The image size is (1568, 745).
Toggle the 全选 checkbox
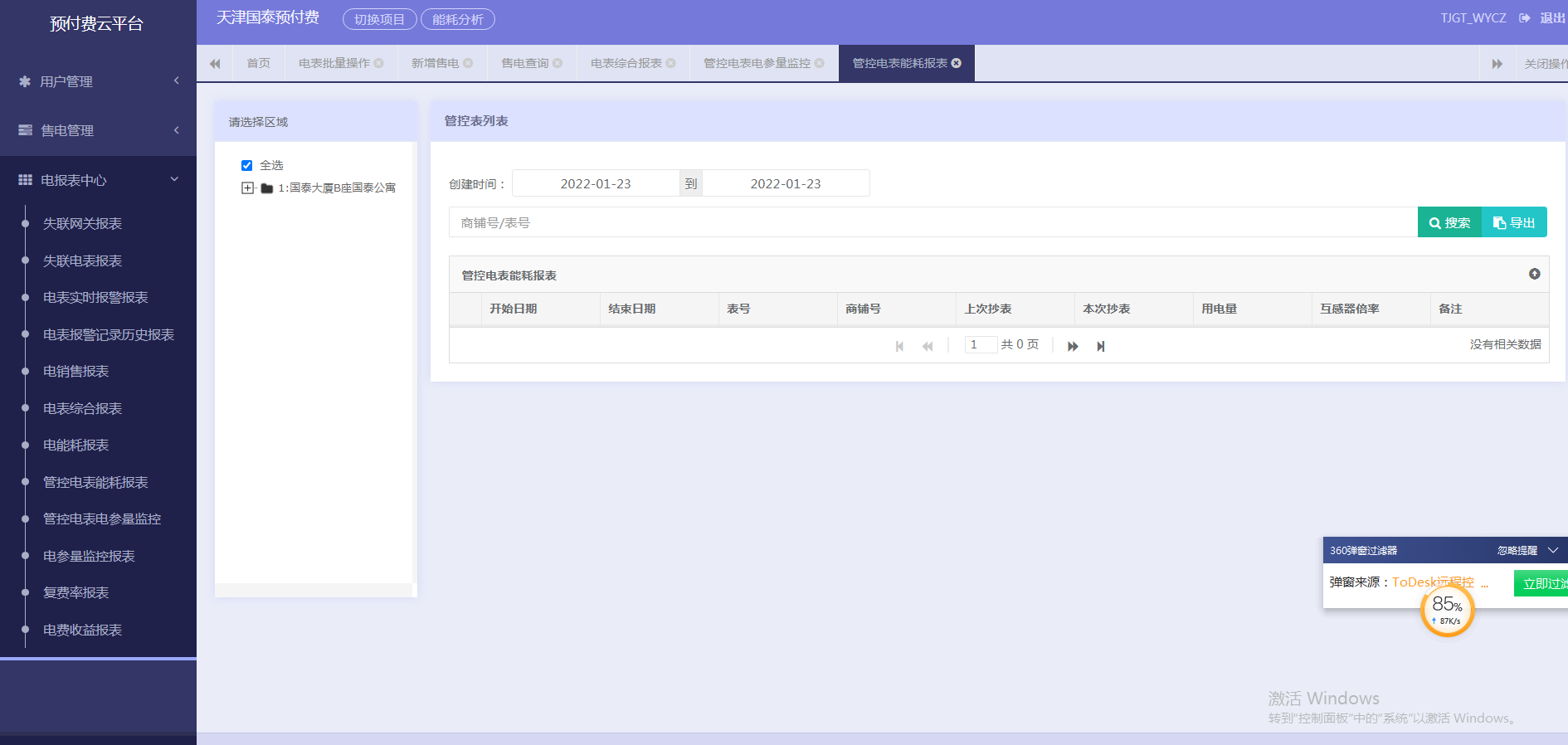[246, 165]
